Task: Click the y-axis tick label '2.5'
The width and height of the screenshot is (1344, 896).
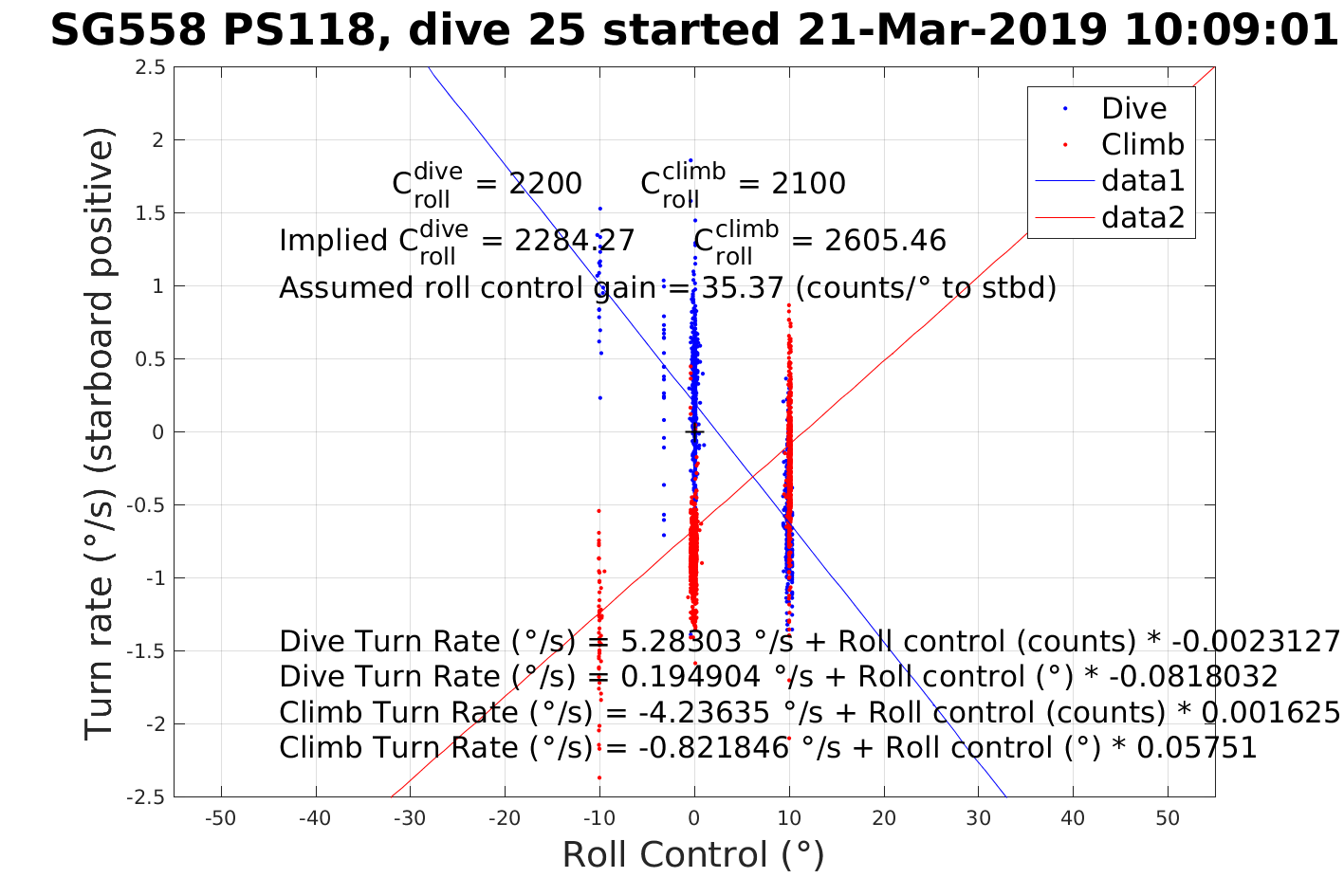Action: click(x=151, y=67)
